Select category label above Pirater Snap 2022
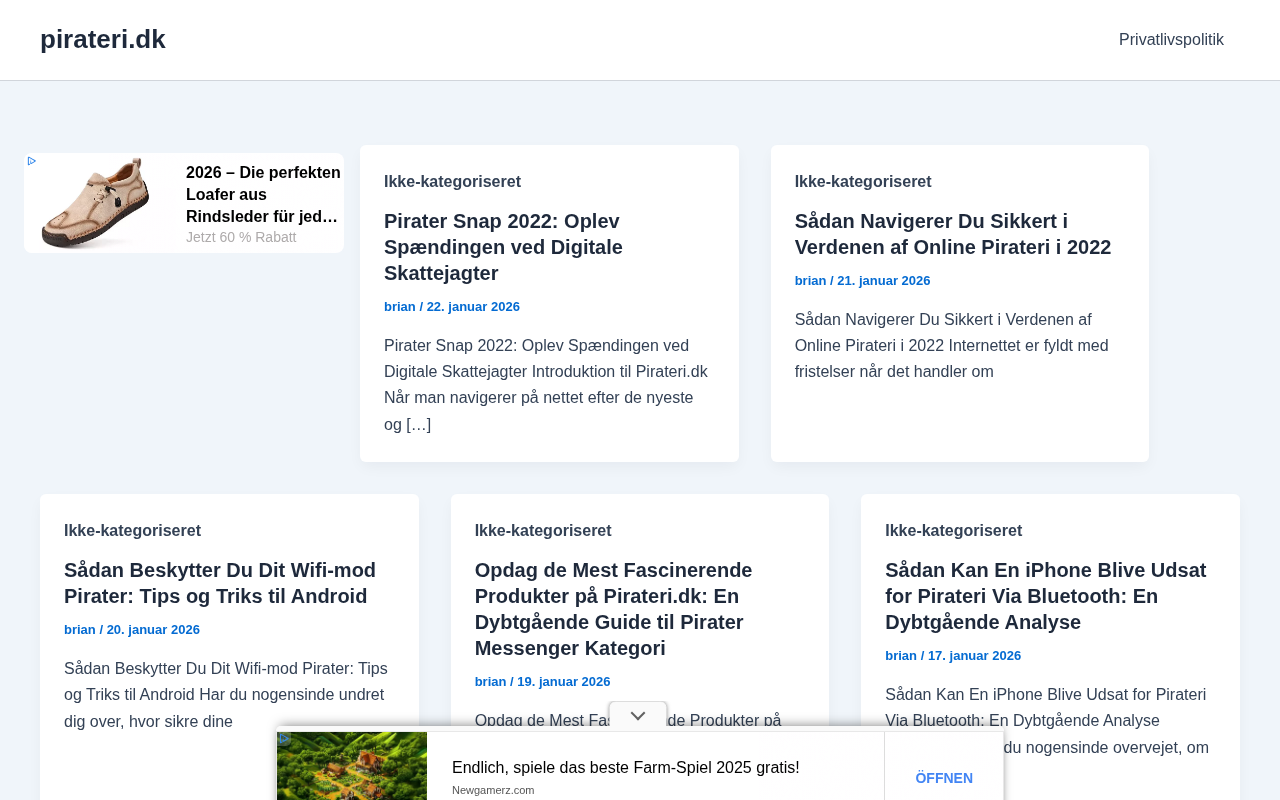Viewport: 1280px width, 800px height. pyautogui.click(x=452, y=181)
